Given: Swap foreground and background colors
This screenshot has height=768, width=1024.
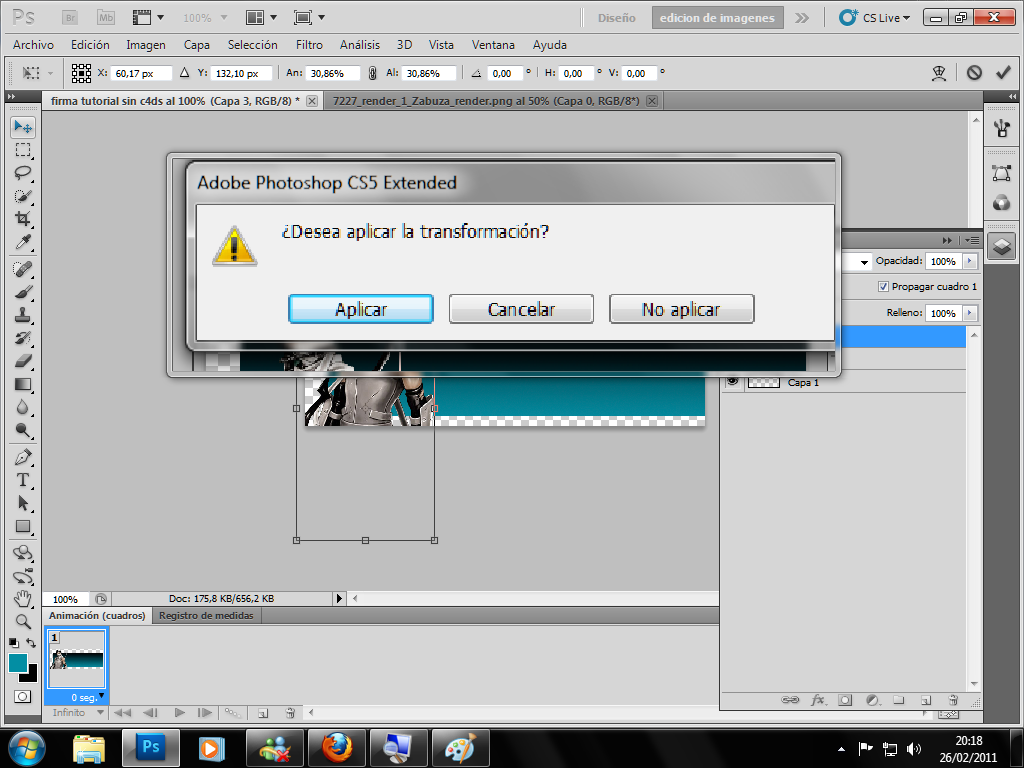Looking at the screenshot, I should click(31, 643).
